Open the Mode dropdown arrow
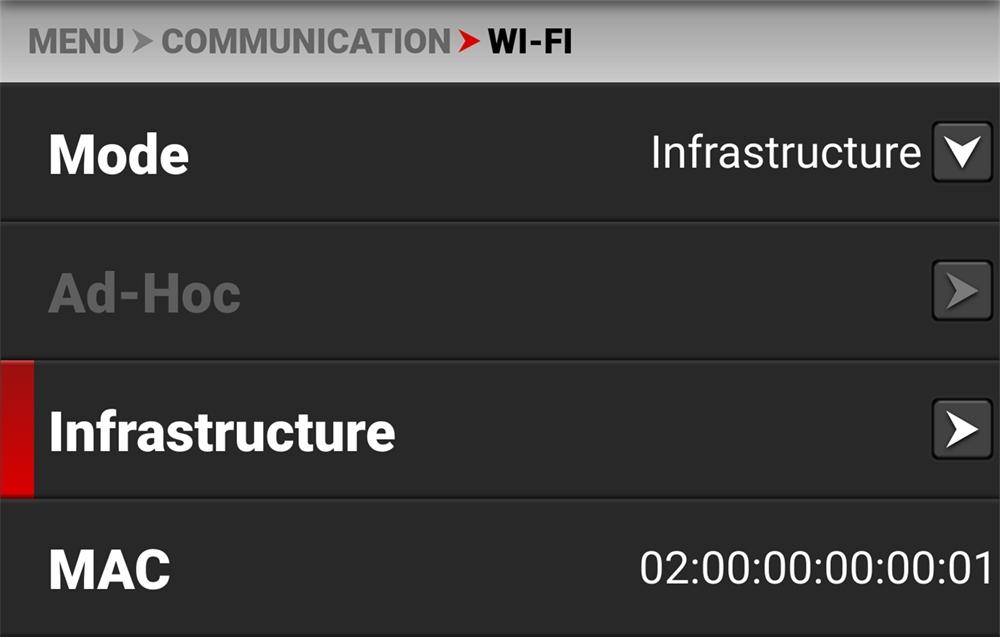The height and width of the screenshot is (637, 1000). tap(961, 153)
